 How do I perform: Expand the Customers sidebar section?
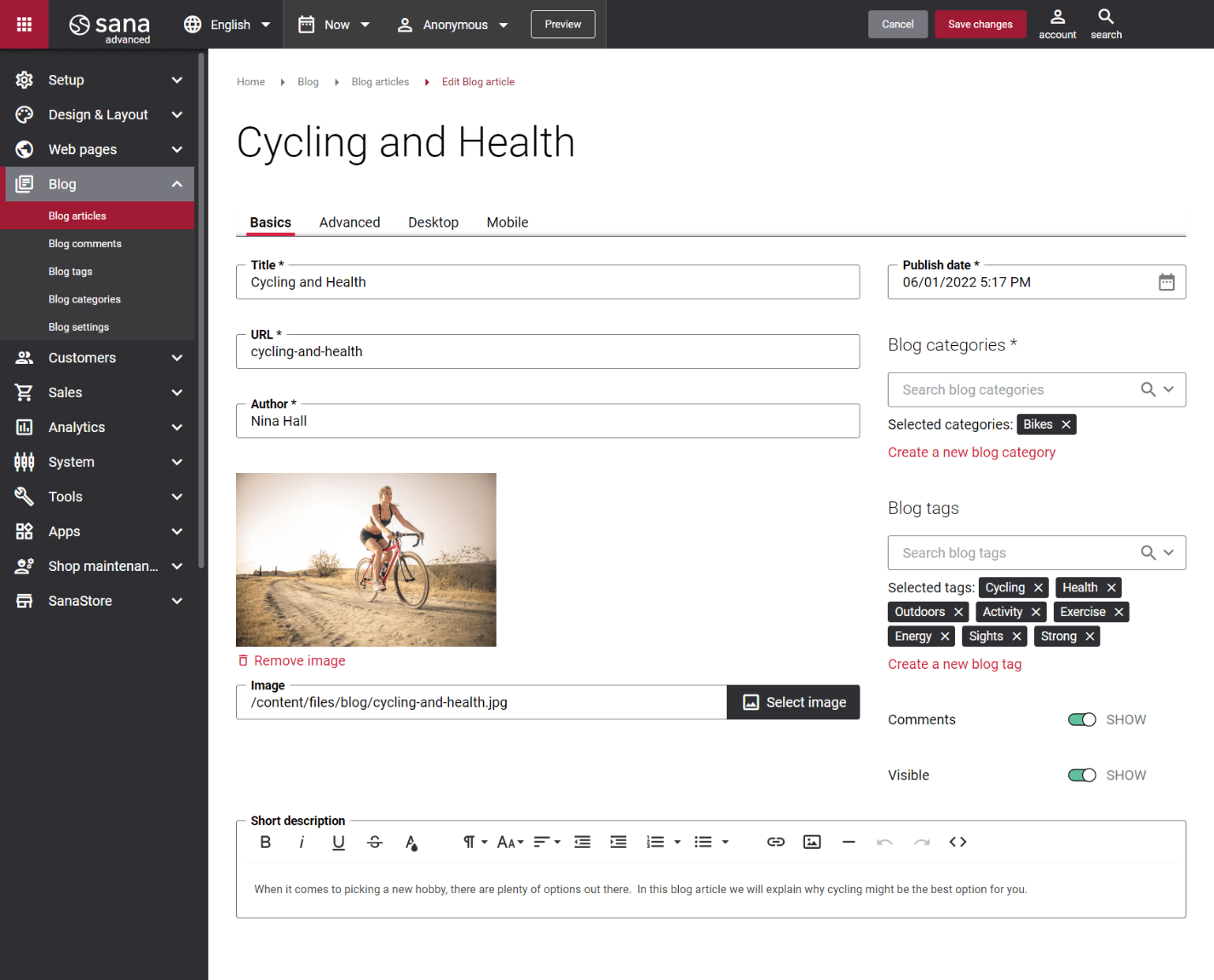98,357
